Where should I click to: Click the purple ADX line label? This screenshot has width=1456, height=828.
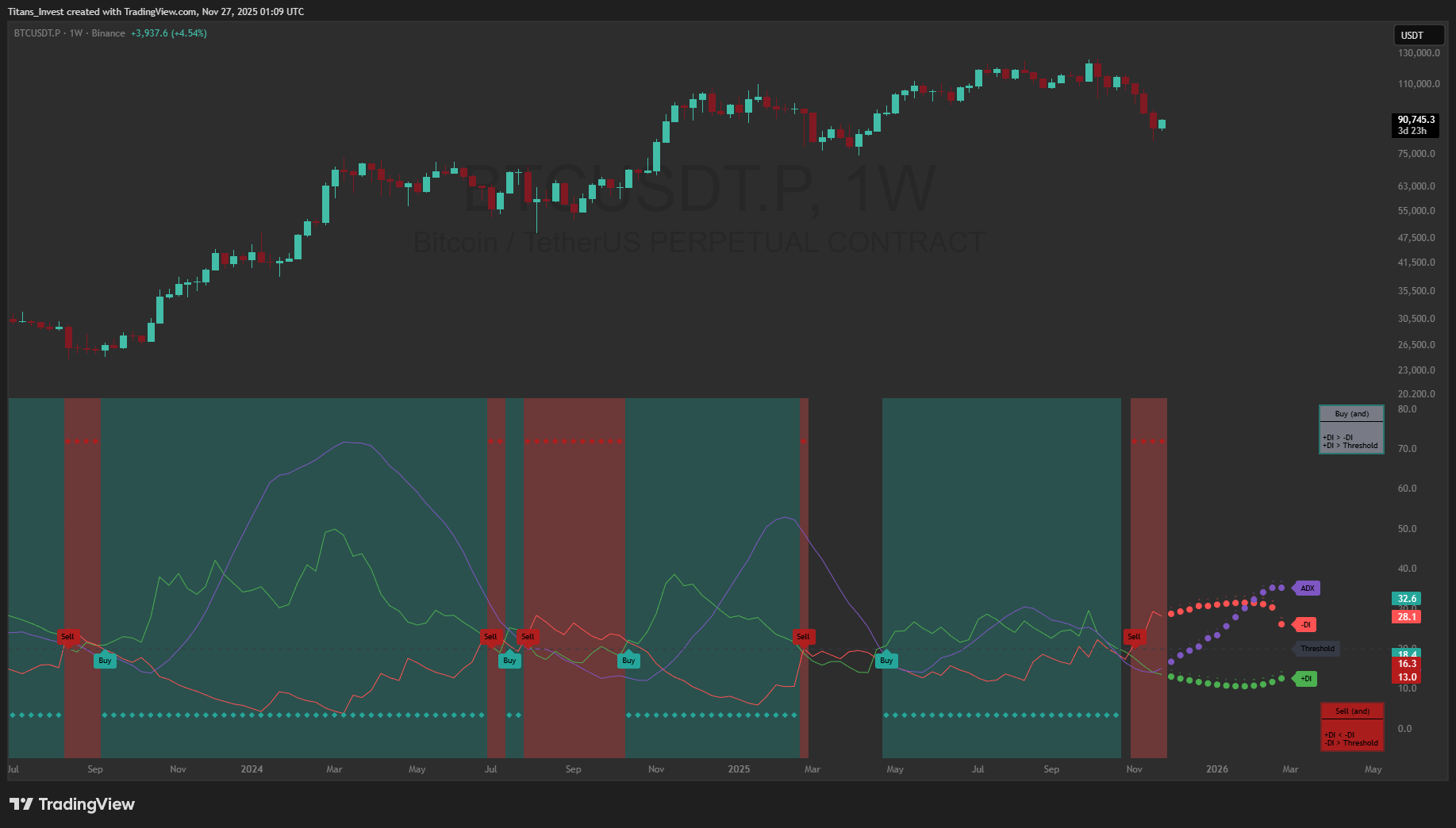coord(1306,588)
